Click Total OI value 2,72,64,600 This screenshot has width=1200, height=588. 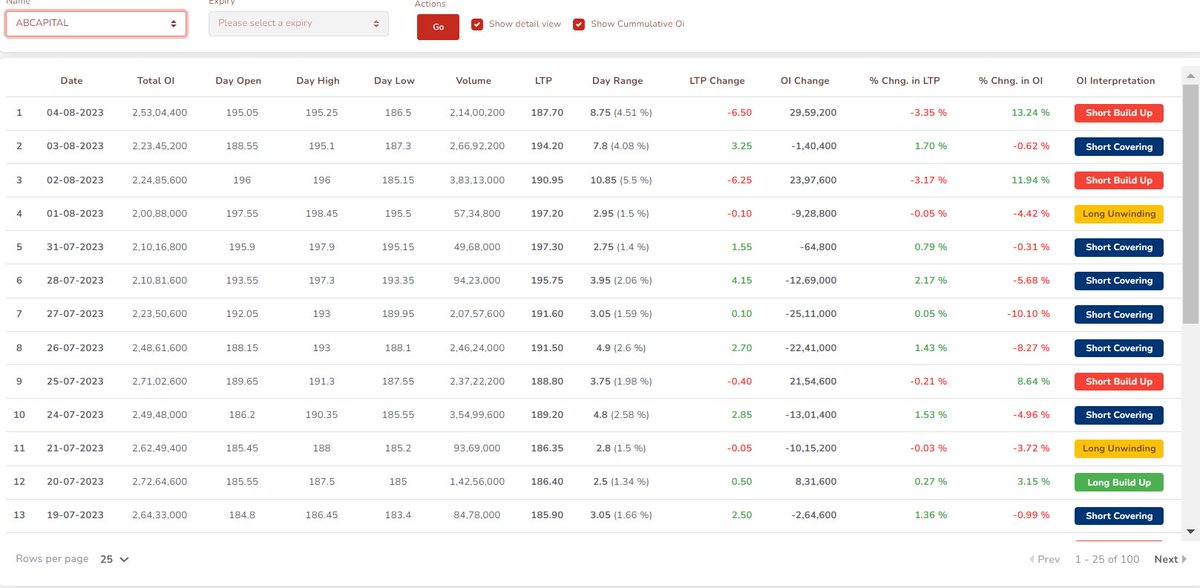[x=159, y=482]
